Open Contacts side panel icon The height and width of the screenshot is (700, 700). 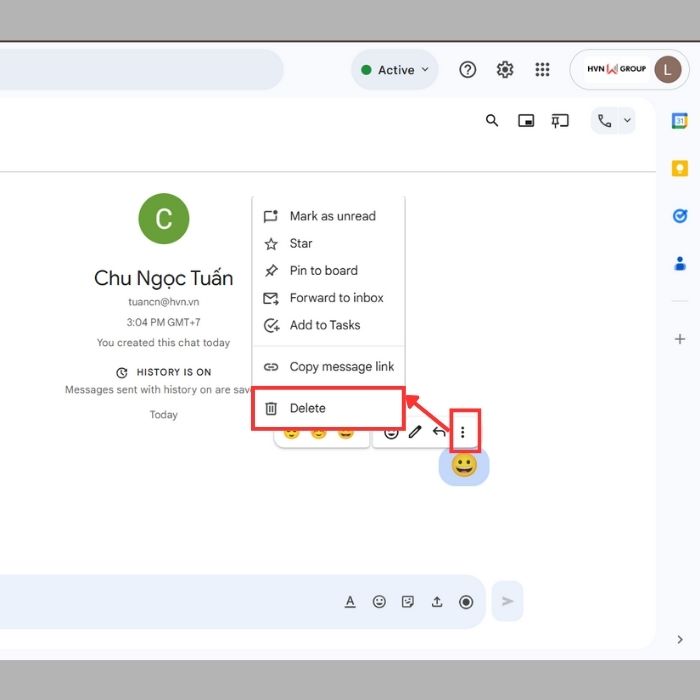tap(679, 263)
